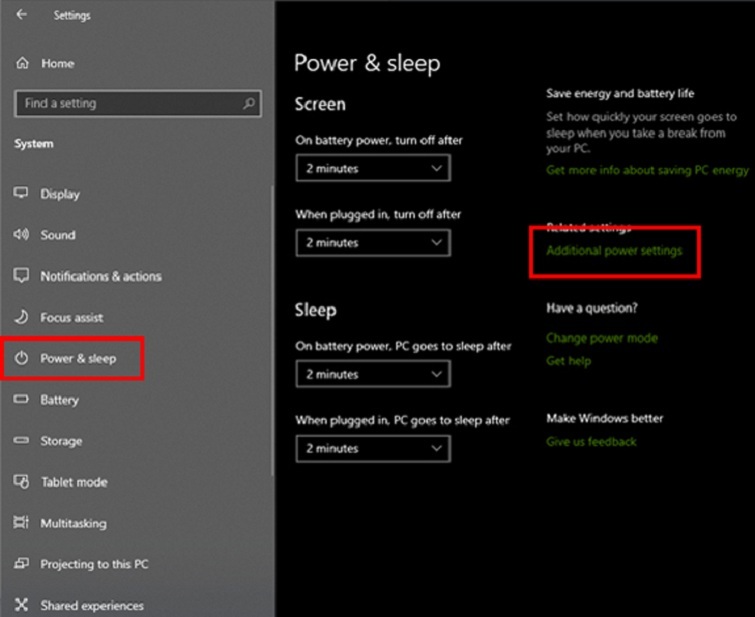Open screen-off when plugged in dropdown
The image size is (755, 617).
click(x=373, y=243)
